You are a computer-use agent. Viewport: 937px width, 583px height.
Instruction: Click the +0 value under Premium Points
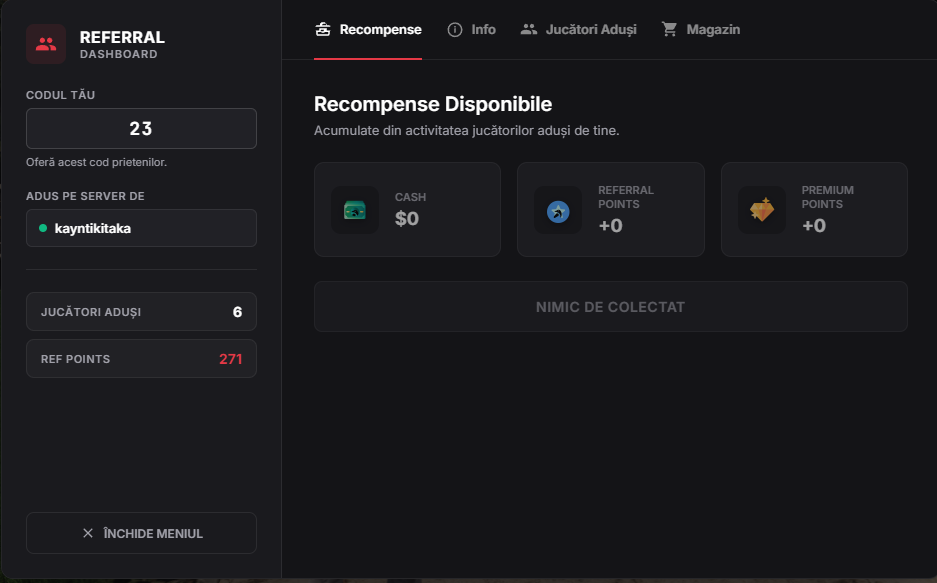click(x=814, y=226)
